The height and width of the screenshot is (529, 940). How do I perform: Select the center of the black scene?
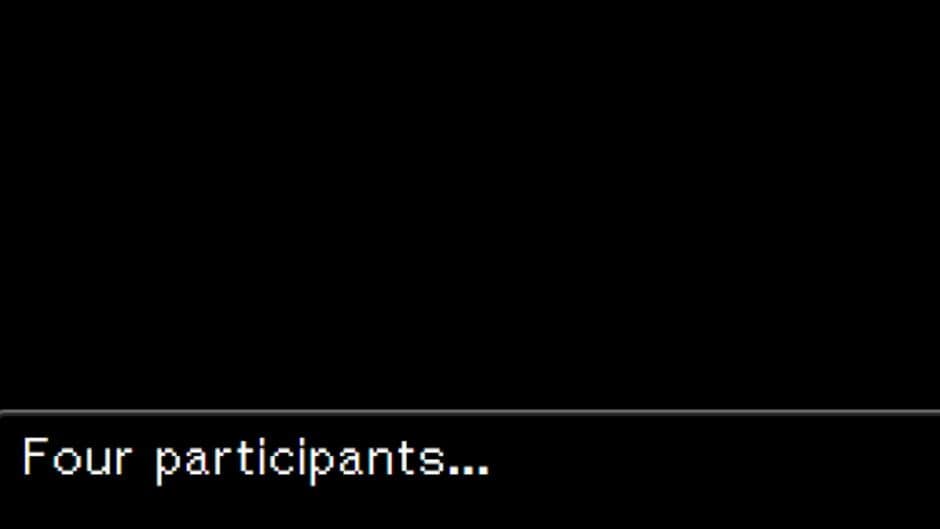coord(470,205)
